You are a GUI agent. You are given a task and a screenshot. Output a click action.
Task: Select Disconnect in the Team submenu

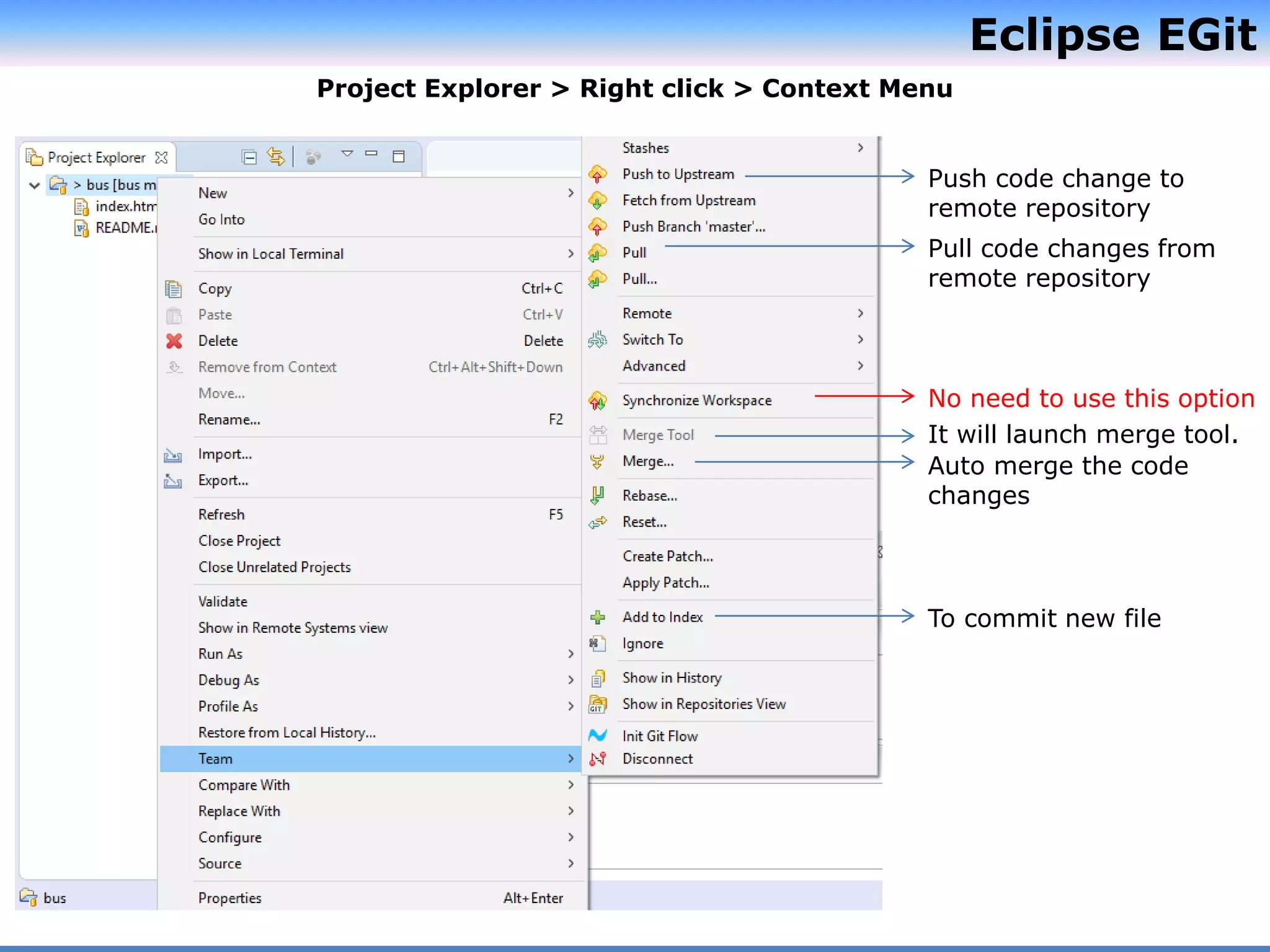click(657, 759)
